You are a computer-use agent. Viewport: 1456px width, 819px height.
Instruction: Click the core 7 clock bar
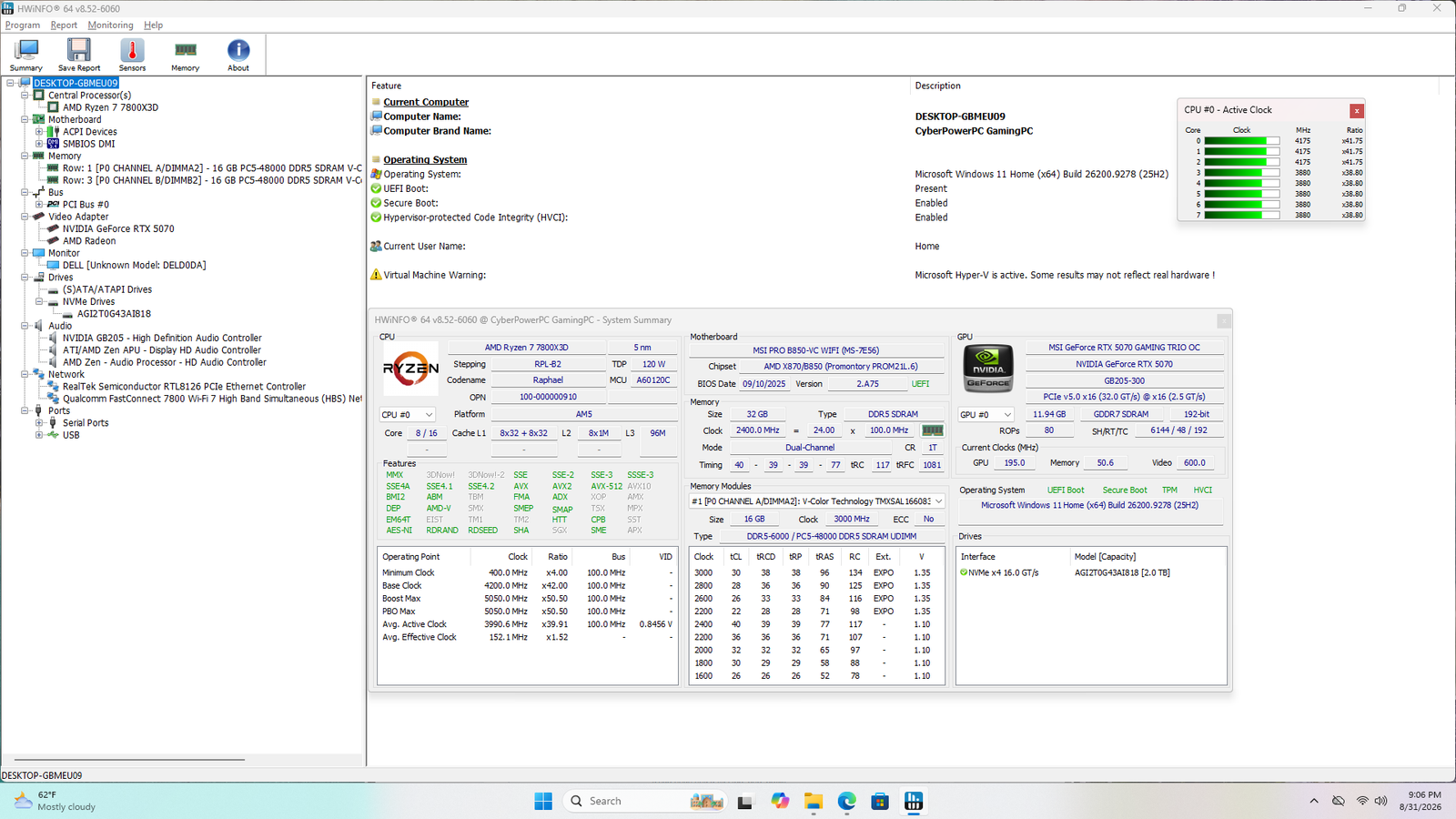[x=1241, y=216]
